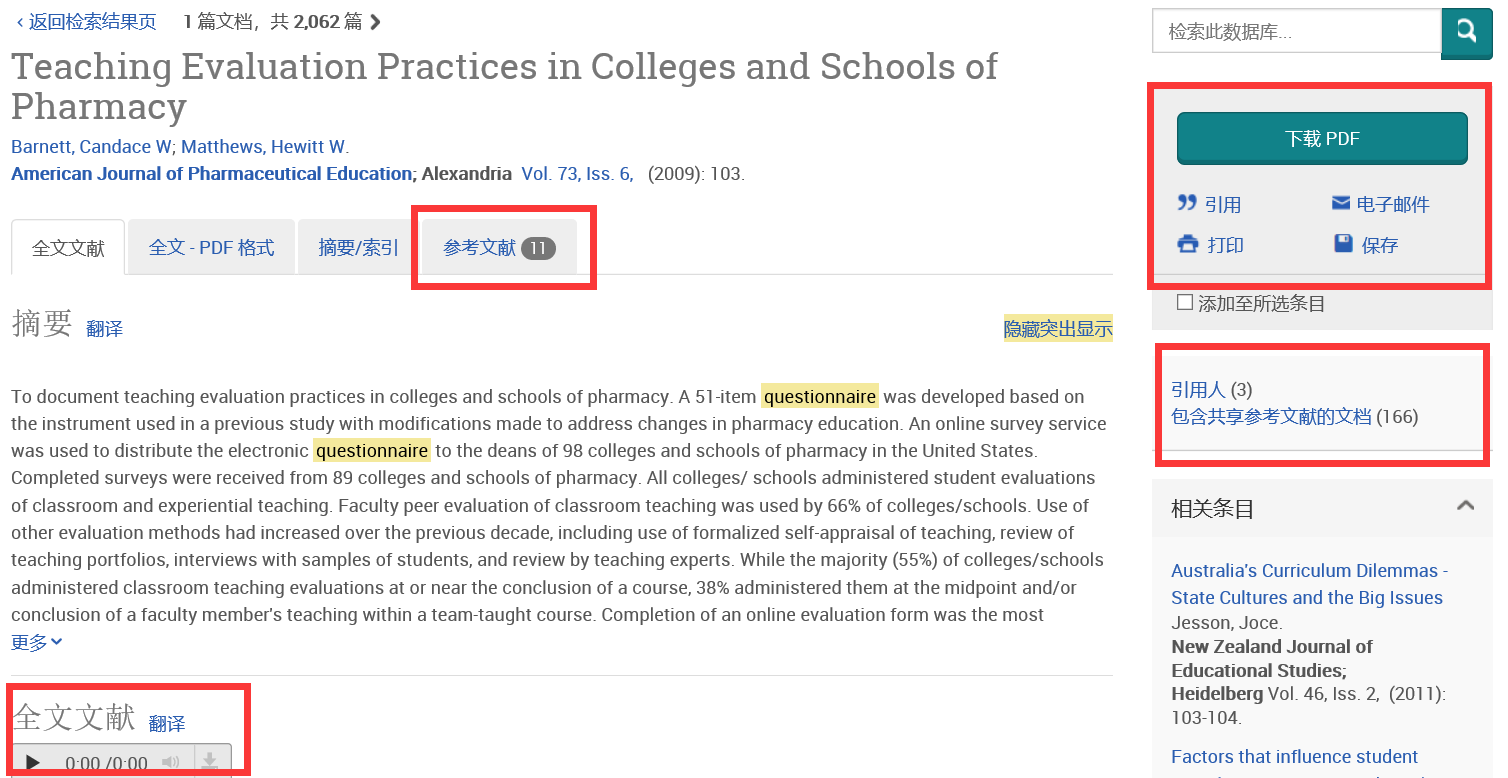Click the search magnifier icon button
Viewport: 1508px width, 778px height.
[1466, 33]
